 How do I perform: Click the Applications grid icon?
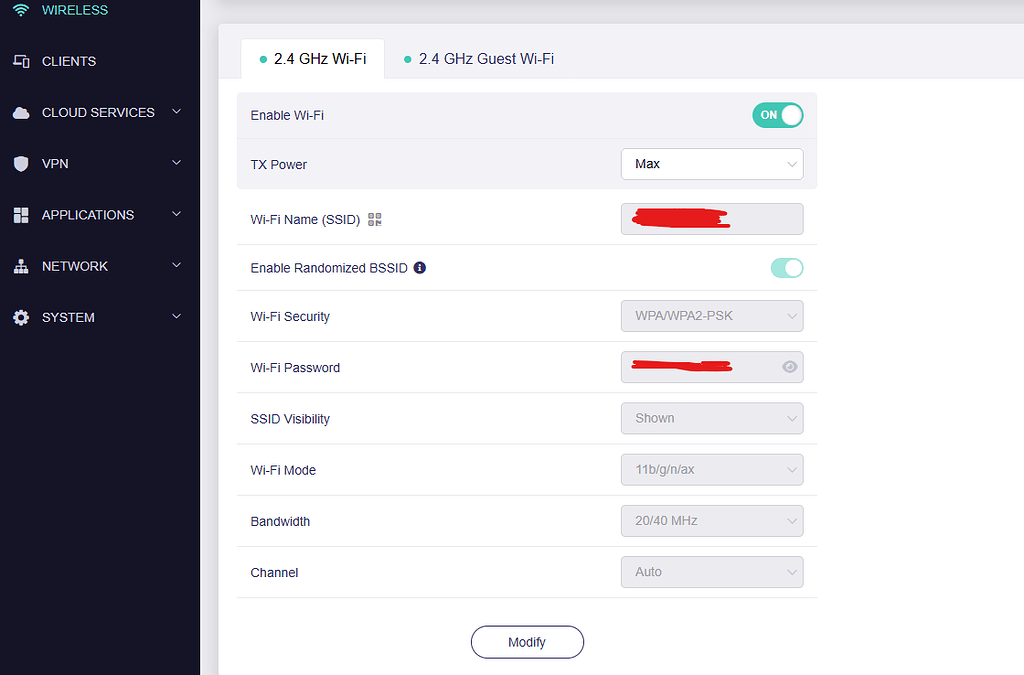click(x=21, y=214)
